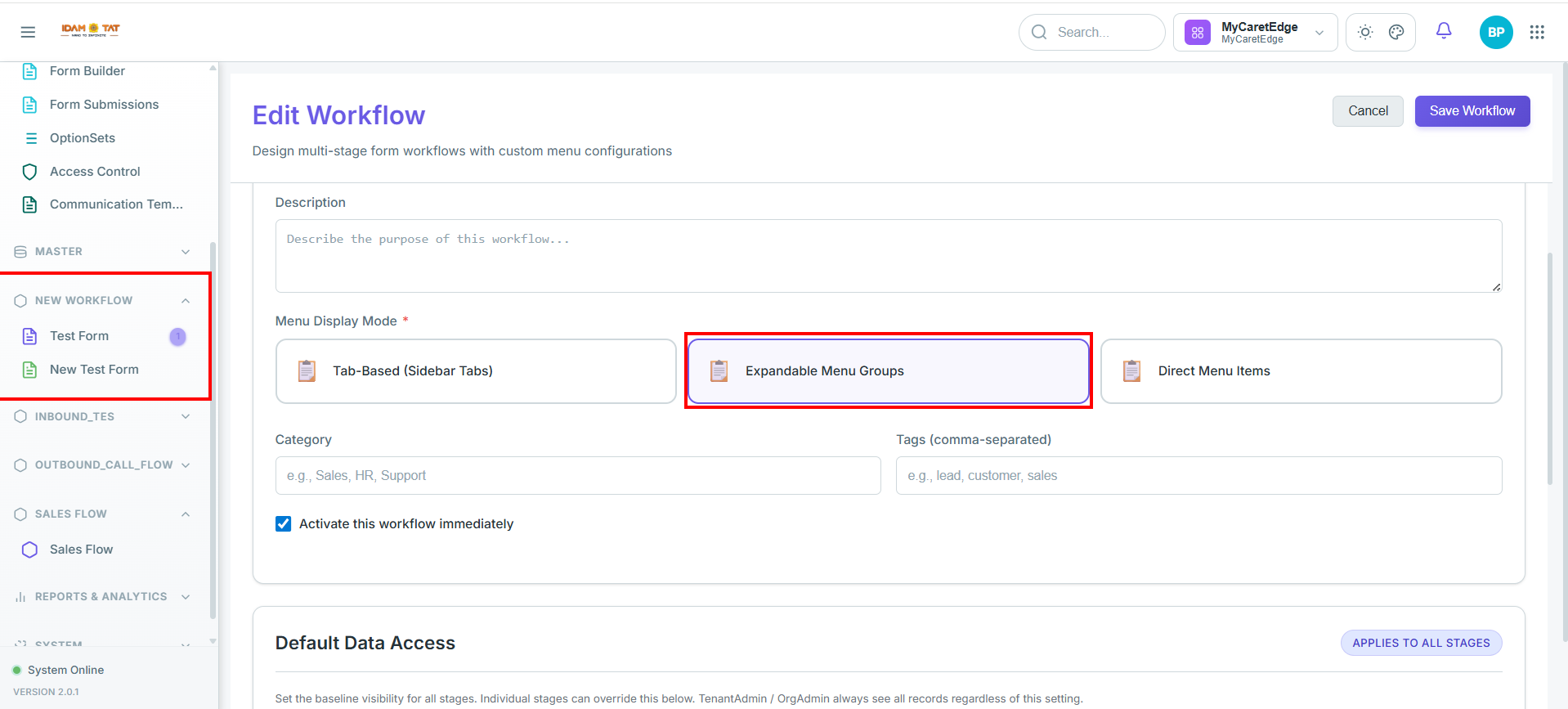Toggle the hamburger sidebar menu
Viewport: 1568px width, 709px height.
pos(28,32)
